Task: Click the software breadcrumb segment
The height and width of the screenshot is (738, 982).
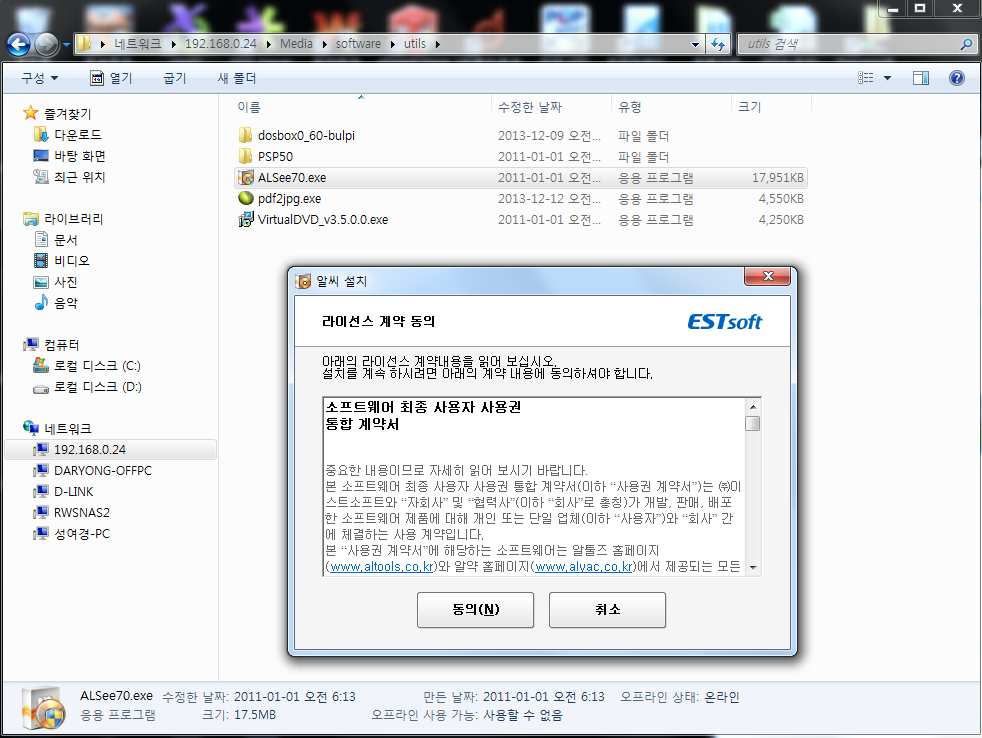Action: [358, 44]
